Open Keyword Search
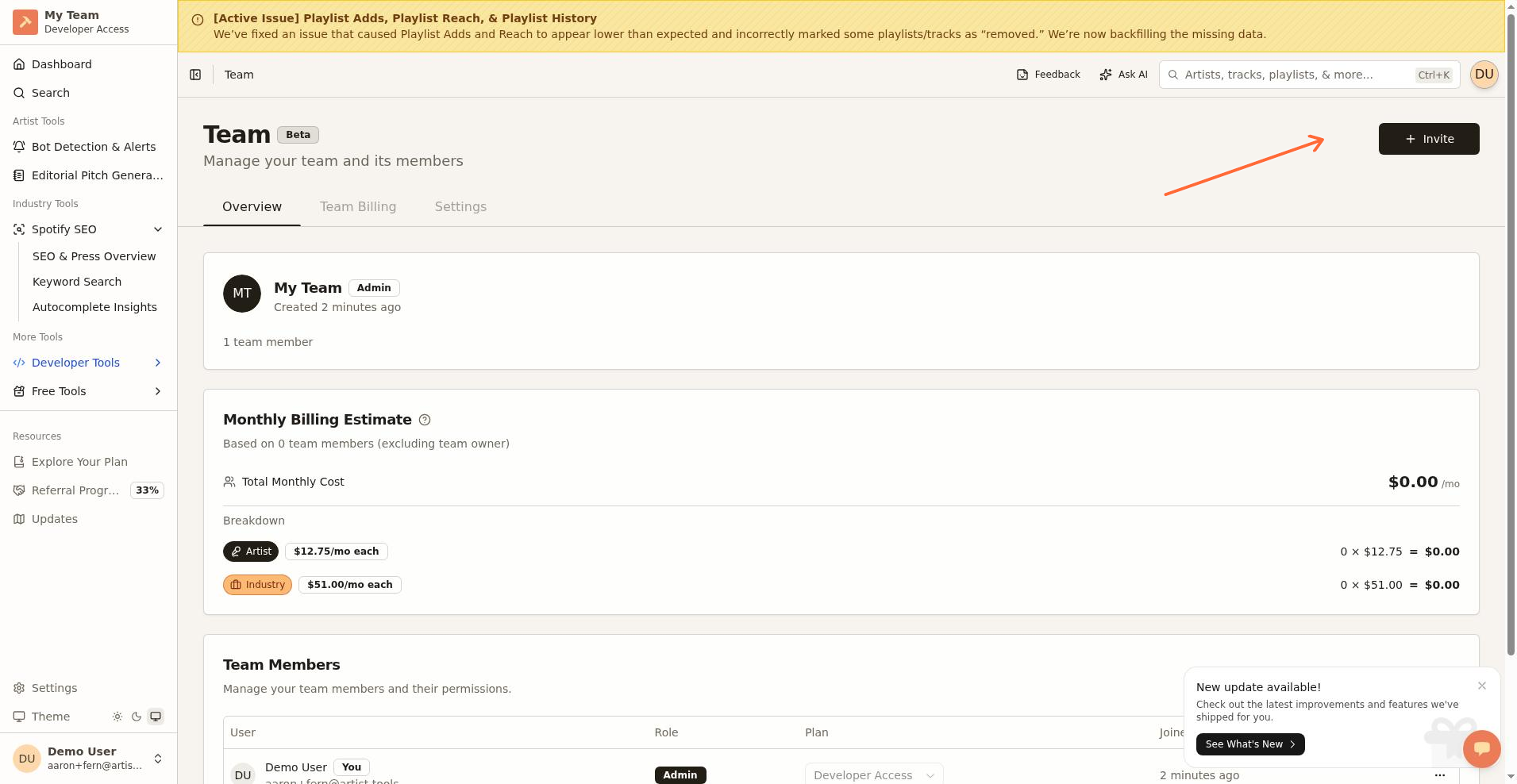Screen dimensions: 1517x784 [77, 282]
